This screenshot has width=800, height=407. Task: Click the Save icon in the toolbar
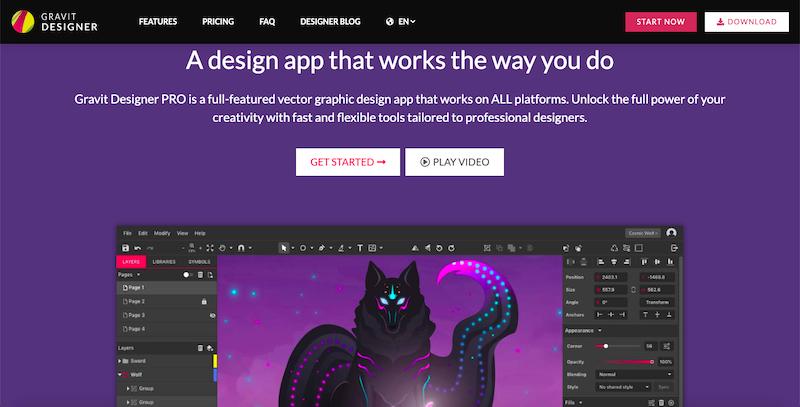pyautogui.click(x=126, y=248)
